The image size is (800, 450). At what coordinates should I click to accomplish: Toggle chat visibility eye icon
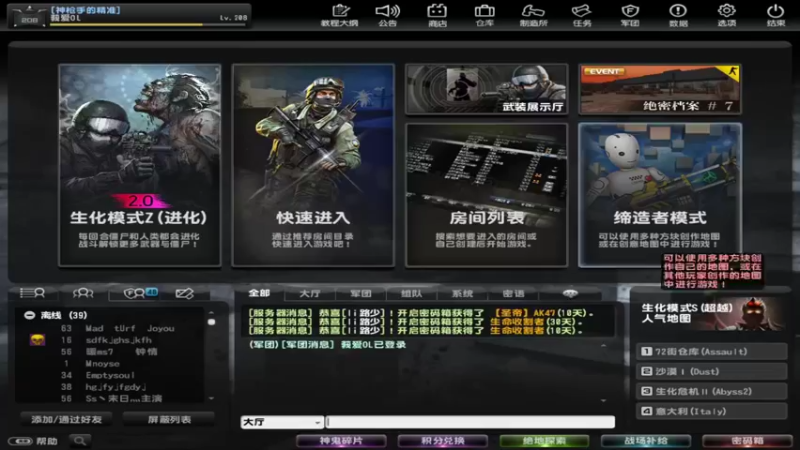tap(570, 293)
